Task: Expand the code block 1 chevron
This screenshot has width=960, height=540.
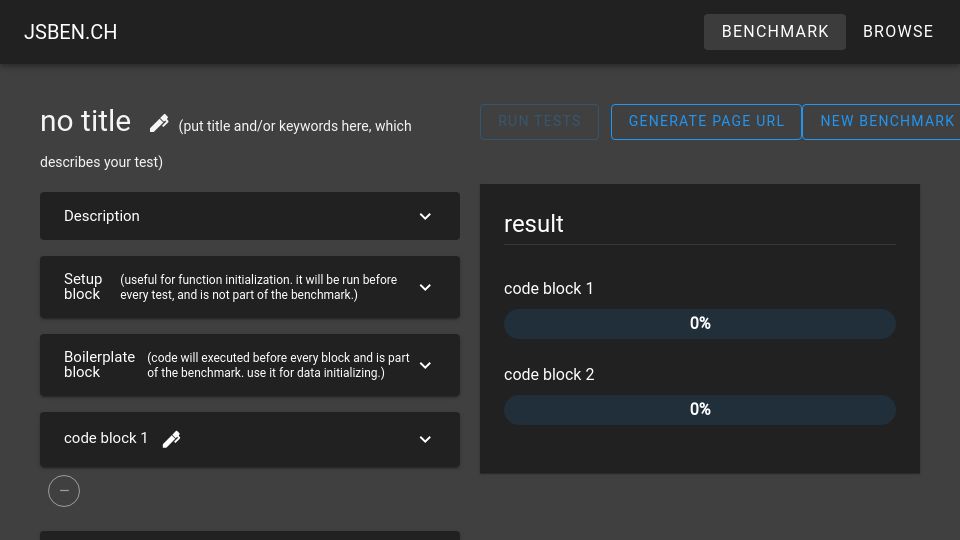Action: tap(425, 439)
